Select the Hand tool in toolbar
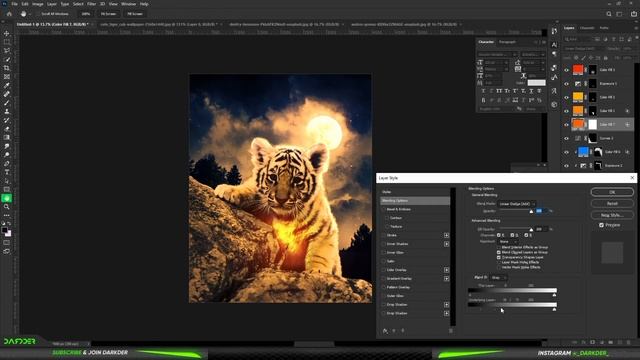The height and width of the screenshot is (360, 640). [7, 198]
